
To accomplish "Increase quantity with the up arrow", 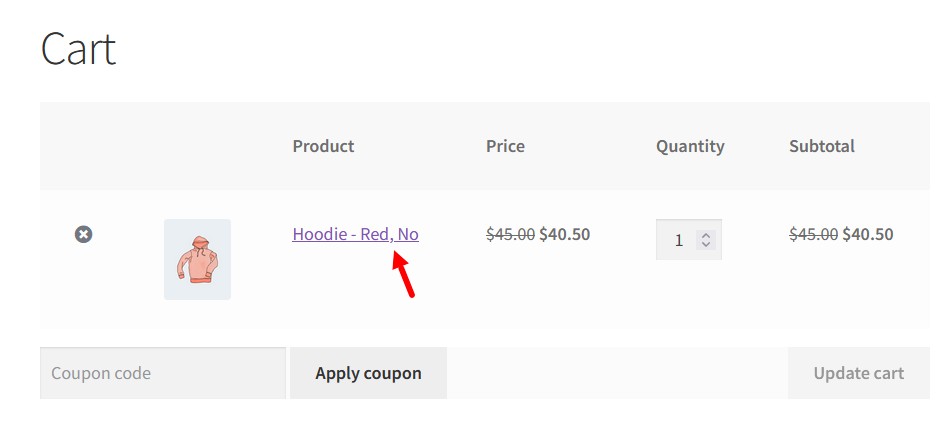I will coord(706,235).
